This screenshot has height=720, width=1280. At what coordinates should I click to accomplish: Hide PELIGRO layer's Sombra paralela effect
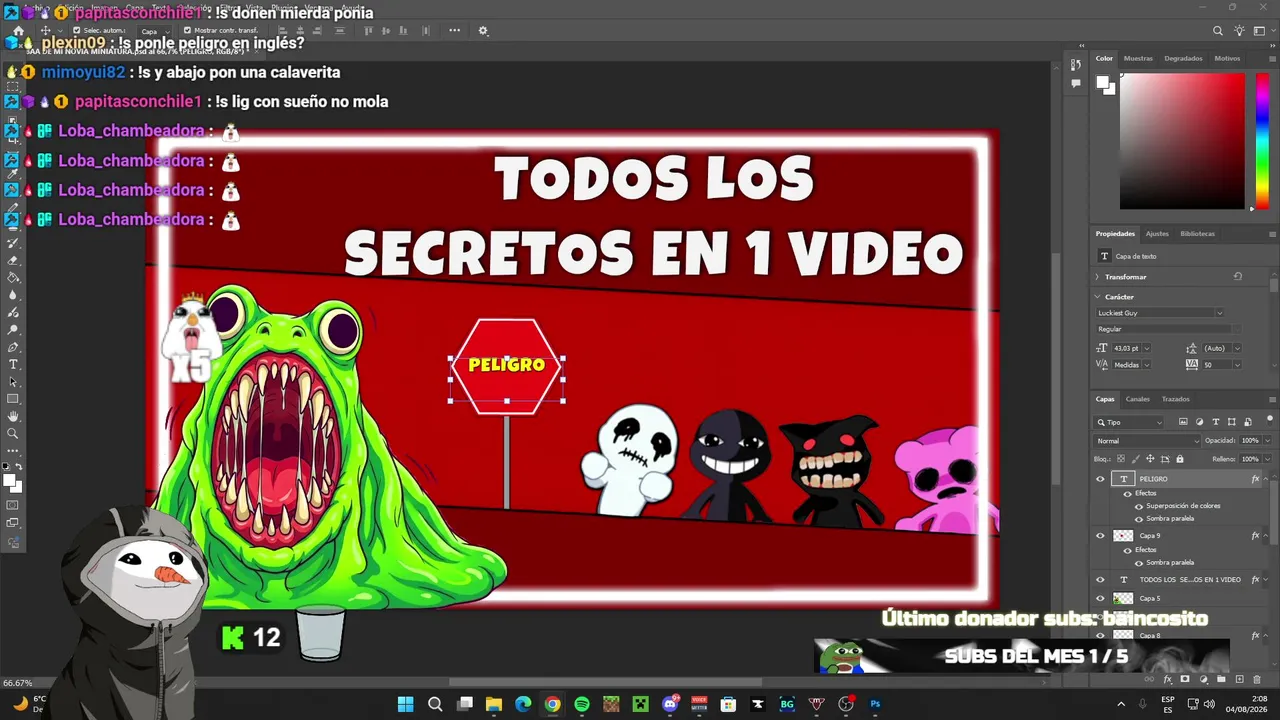pos(1139,519)
